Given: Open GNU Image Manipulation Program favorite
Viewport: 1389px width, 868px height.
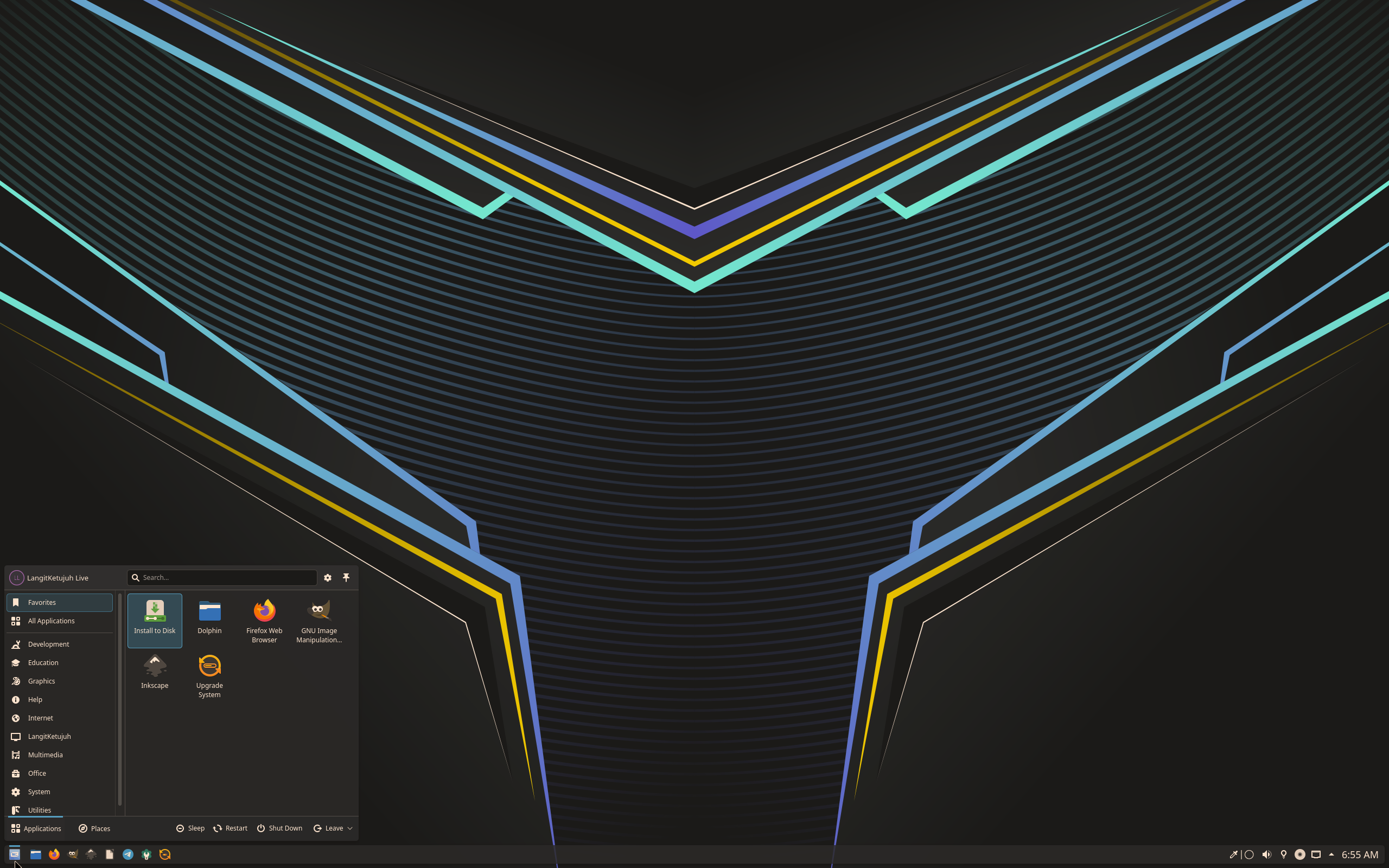Looking at the screenshot, I should 319,620.
